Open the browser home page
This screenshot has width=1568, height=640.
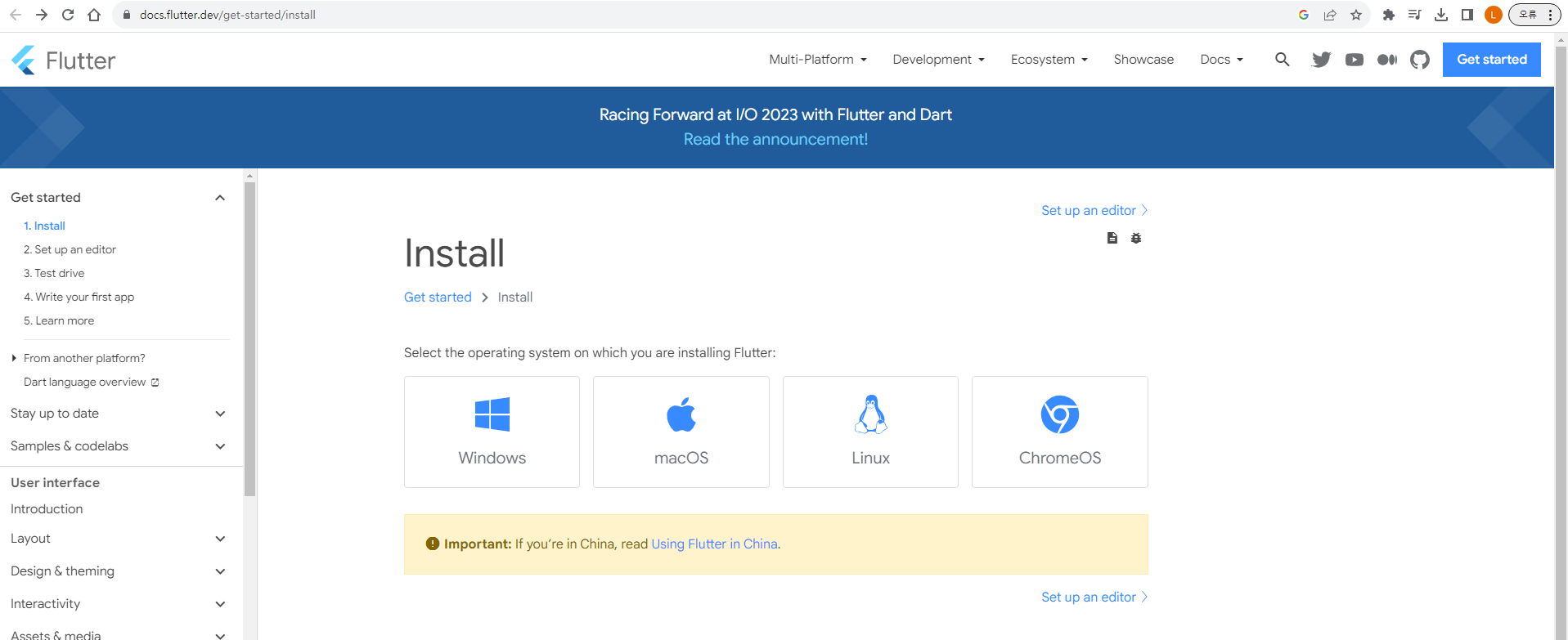(x=94, y=15)
